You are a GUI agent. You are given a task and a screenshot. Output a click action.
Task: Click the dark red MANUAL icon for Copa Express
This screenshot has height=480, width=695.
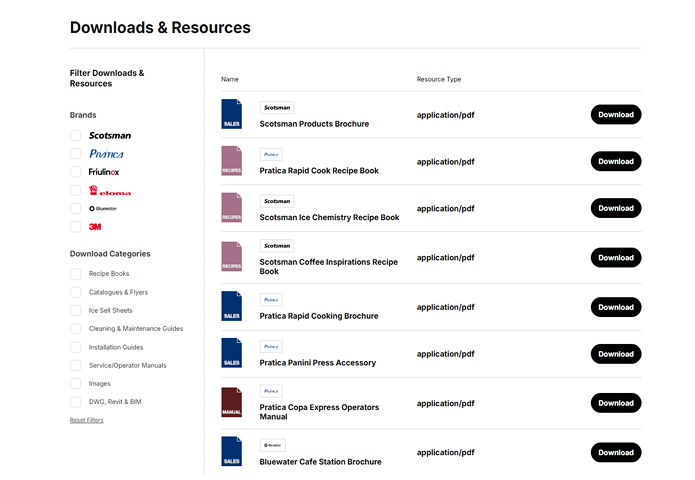(231, 402)
